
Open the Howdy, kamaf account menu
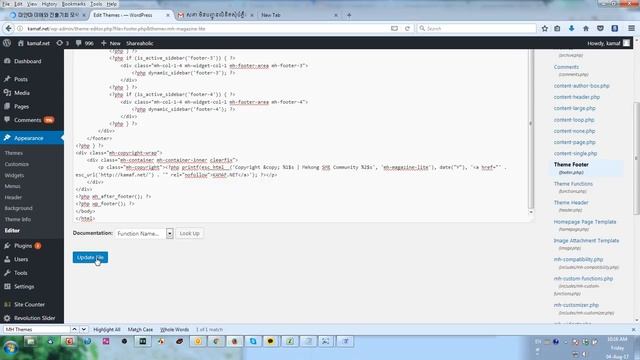pos(609,43)
